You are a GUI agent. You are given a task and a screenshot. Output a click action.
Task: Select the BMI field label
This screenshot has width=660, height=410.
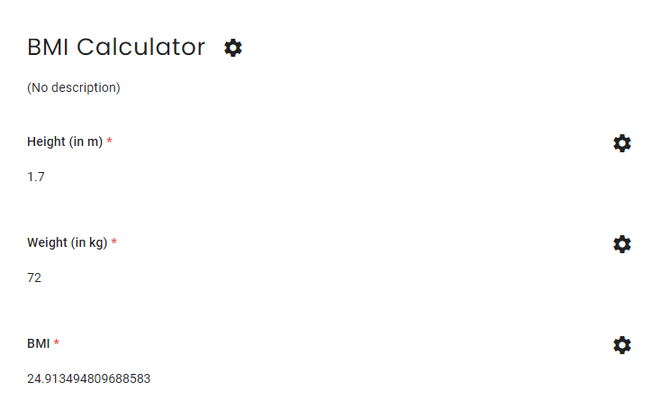(38, 344)
